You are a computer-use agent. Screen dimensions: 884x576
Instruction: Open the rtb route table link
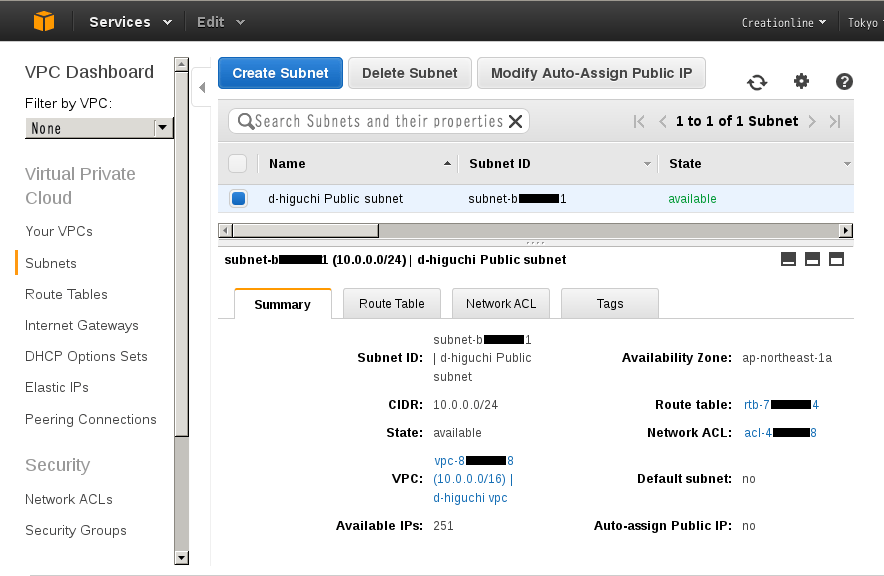781,405
